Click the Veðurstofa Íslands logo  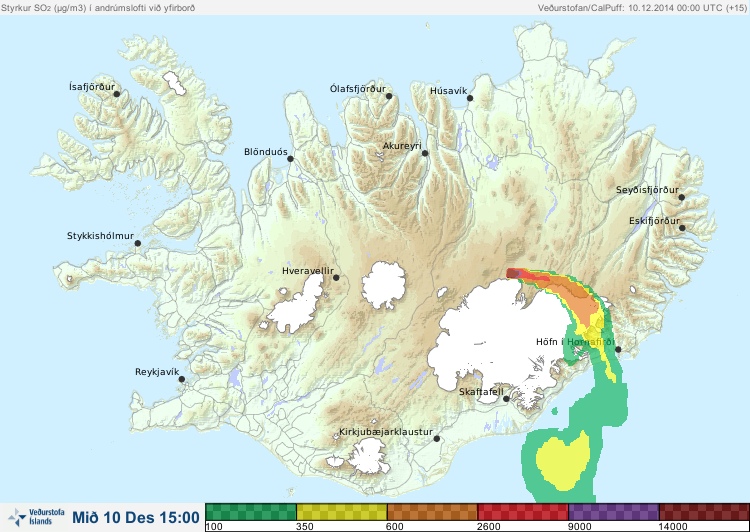click(36, 517)
